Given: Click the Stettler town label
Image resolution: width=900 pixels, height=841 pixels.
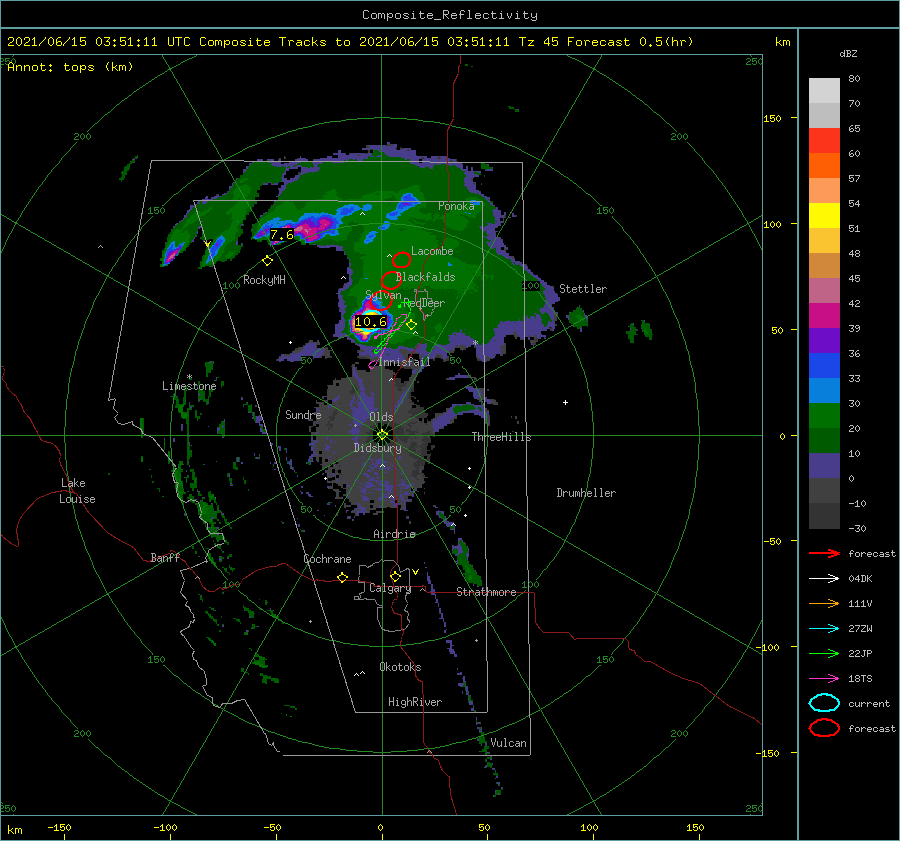Looking at the screenshot, I should (x=583, y=289).
